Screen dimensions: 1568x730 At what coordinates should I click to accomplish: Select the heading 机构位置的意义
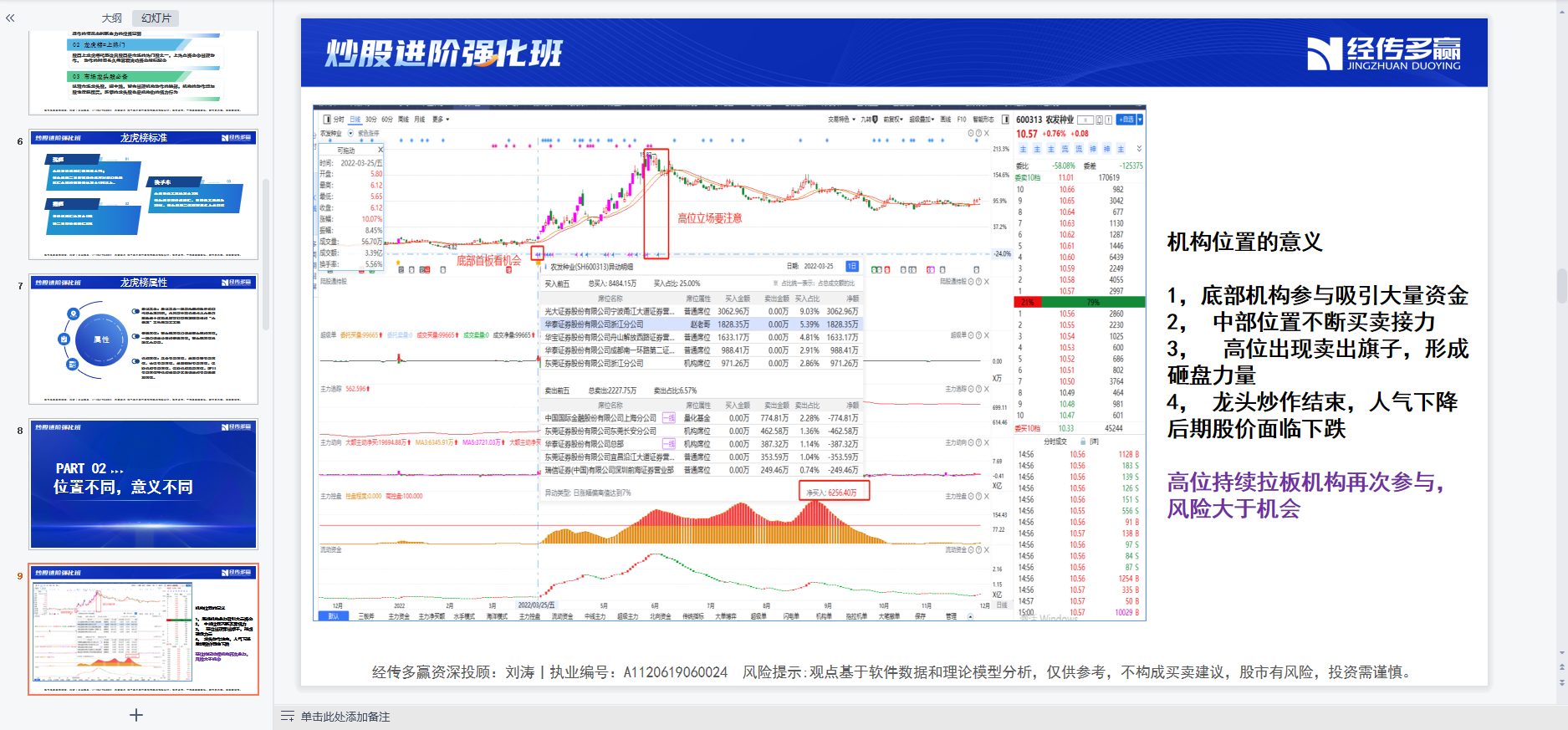pos(1244,242)
